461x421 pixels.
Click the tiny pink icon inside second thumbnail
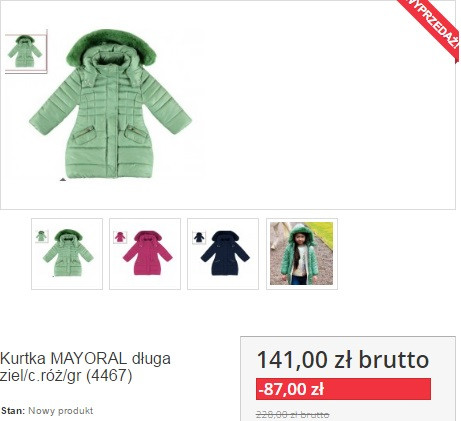tap(120, 237)
